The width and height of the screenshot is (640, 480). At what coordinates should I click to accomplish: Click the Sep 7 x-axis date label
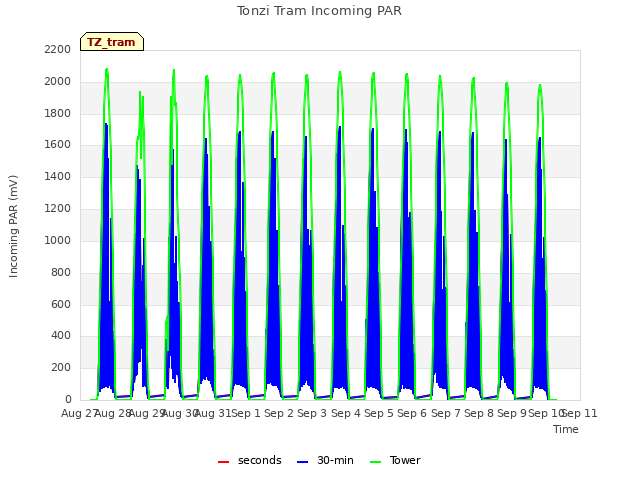[446, 413]
